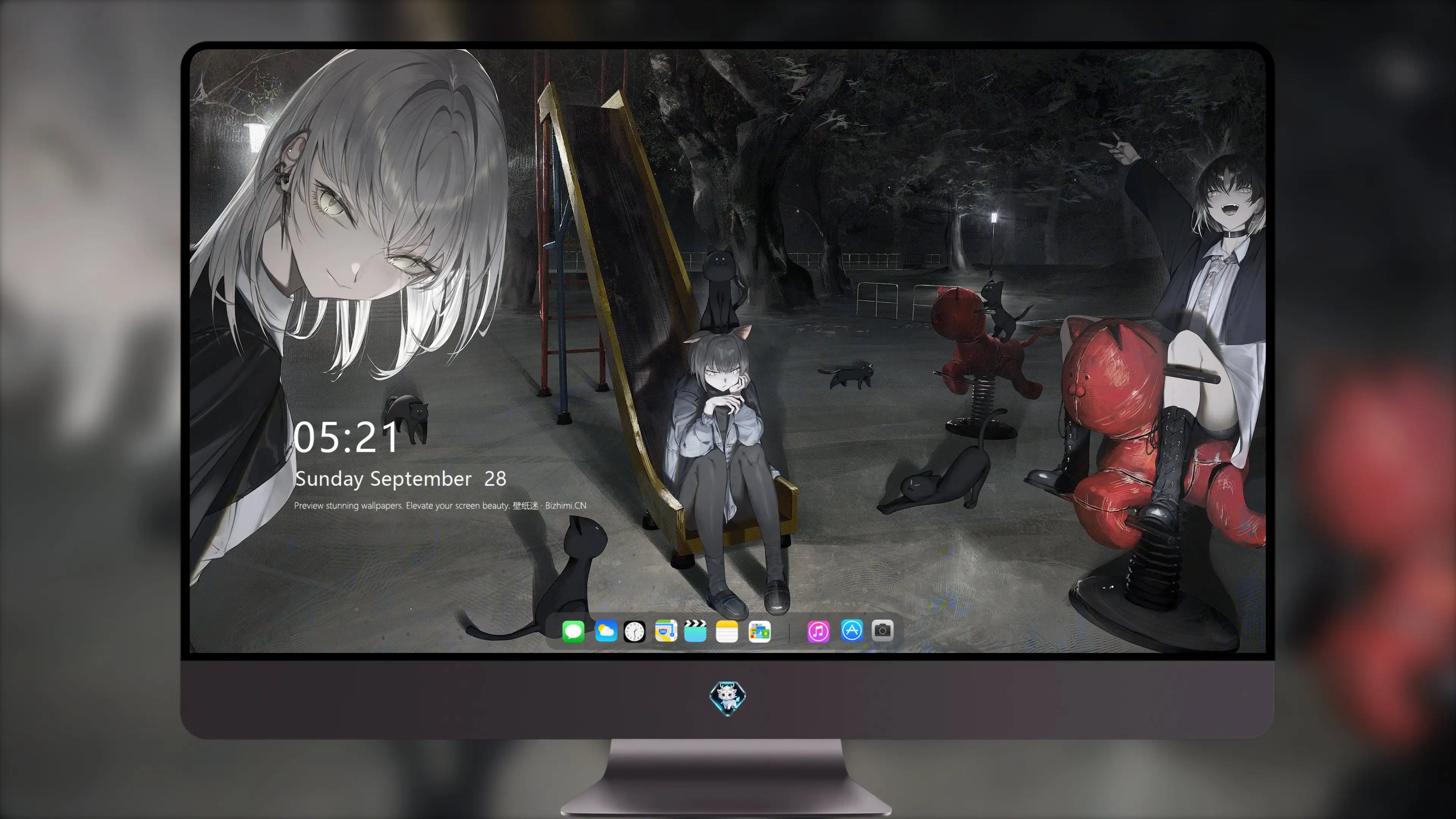The image size is (1456, 819).
Task: Launch the Videos clapperboard app in the dock
Action: (695, 631)
